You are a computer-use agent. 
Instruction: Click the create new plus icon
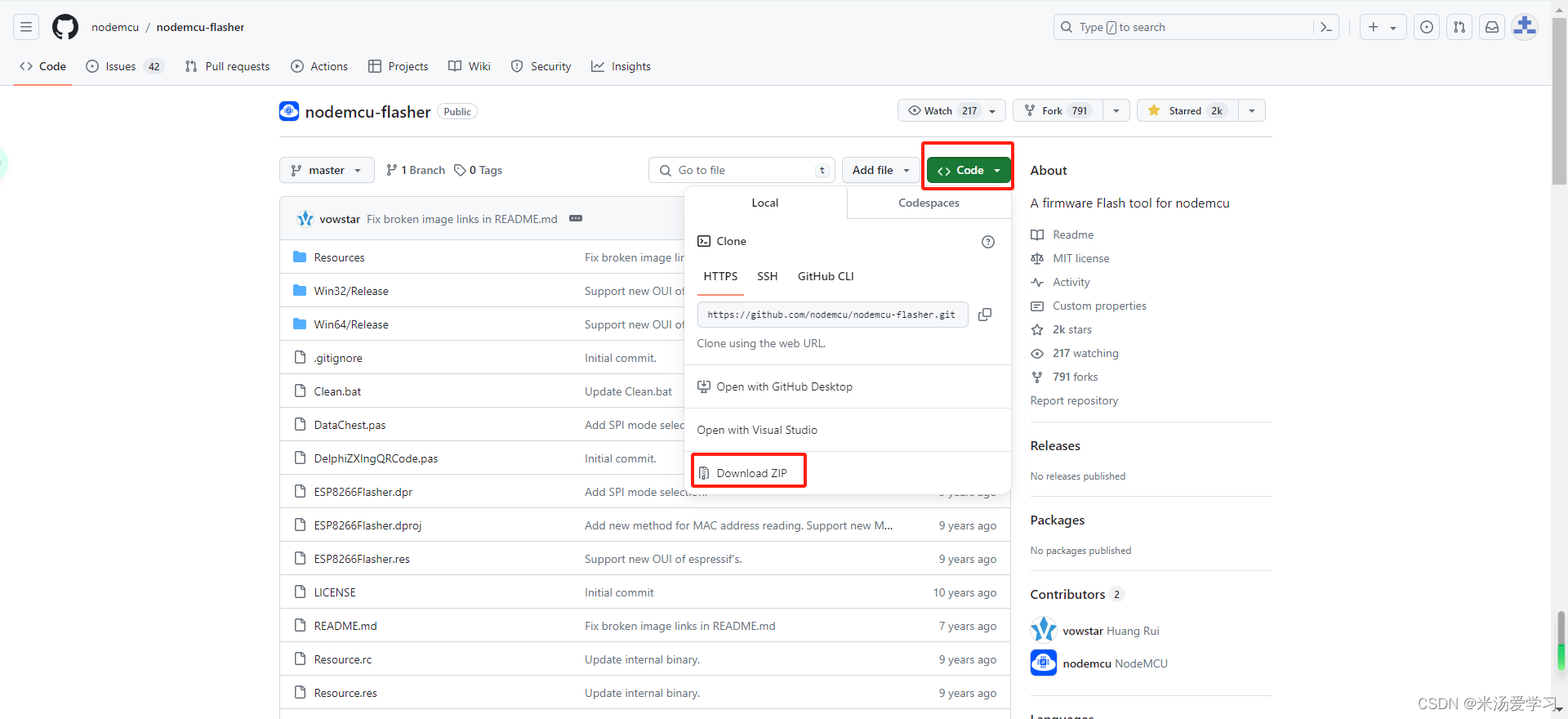(1374, 27)
